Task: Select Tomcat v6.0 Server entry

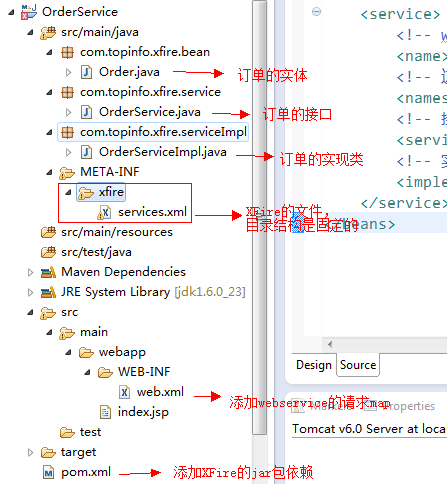Action: click(369, 429)
